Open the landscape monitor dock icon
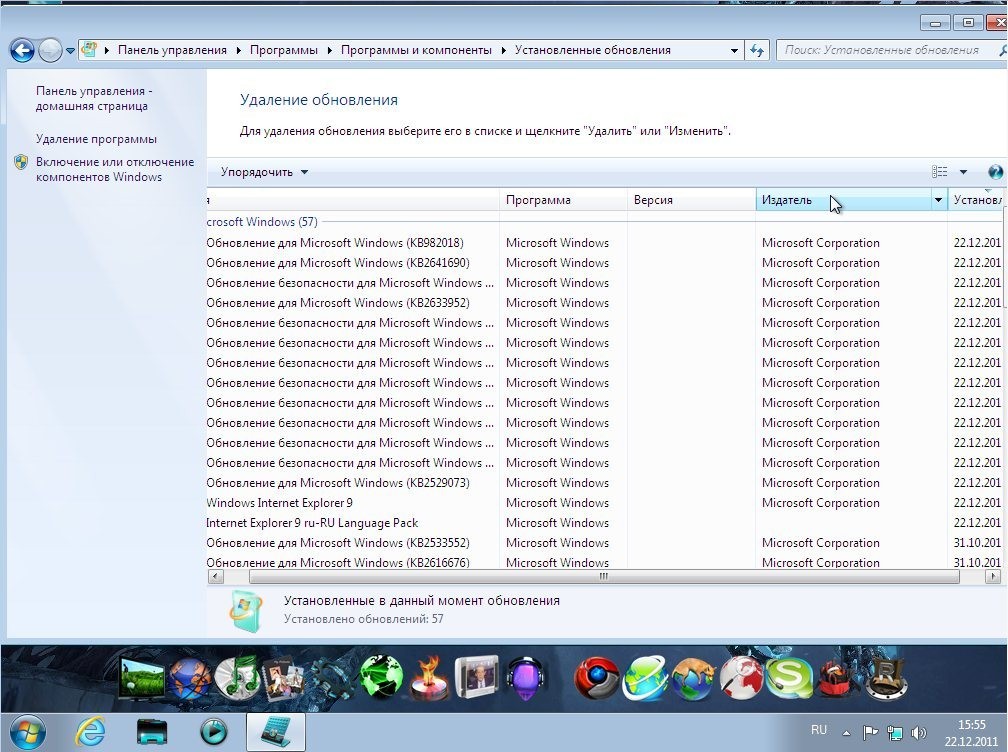Screen dimensions: 1008x752 (x=141, y=679)
